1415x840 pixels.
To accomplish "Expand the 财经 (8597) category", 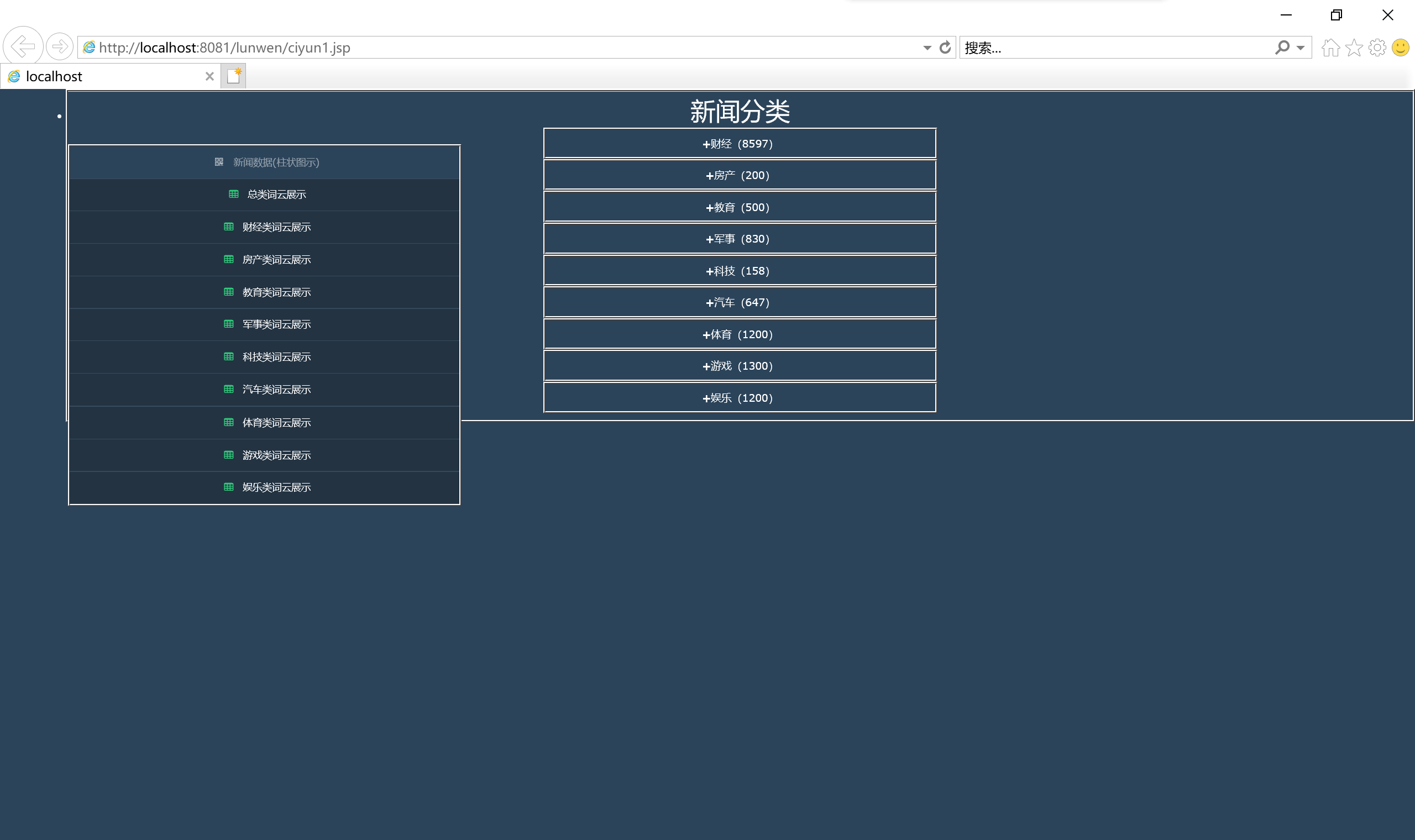I will 739,144.
